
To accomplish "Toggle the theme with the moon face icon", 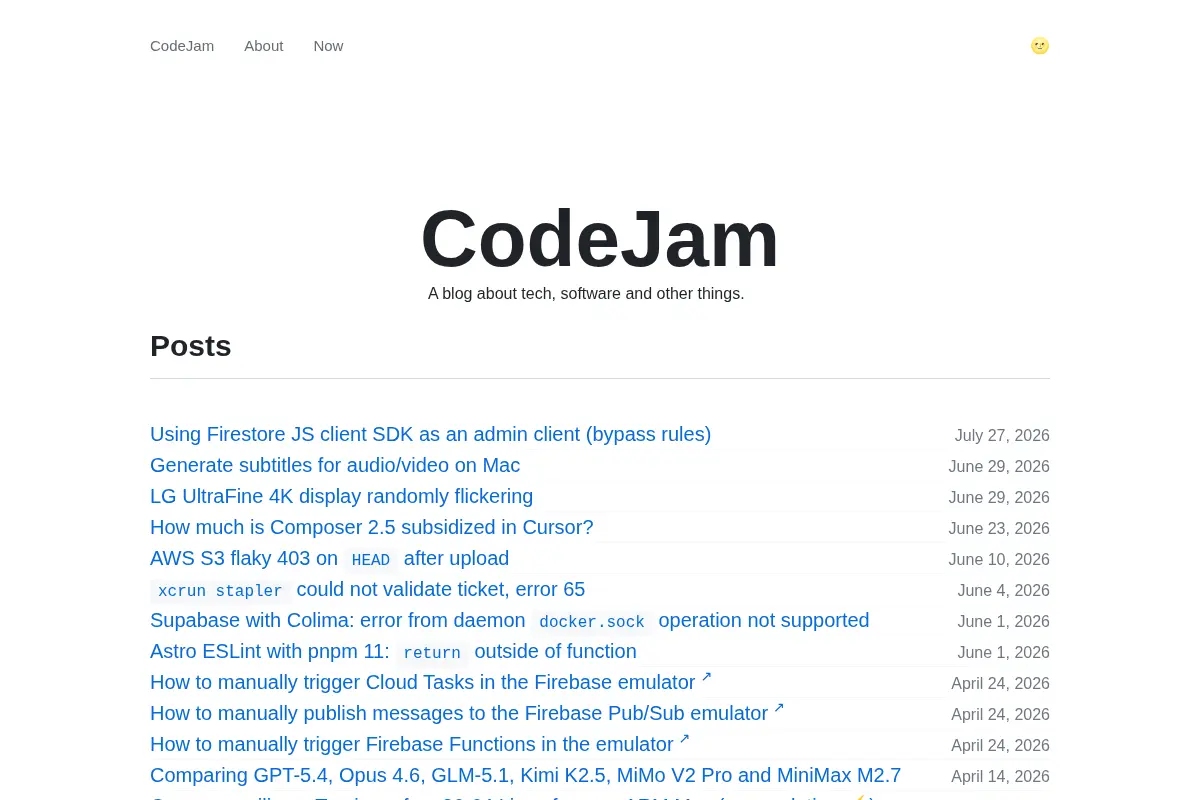I will pos(1040,46).
